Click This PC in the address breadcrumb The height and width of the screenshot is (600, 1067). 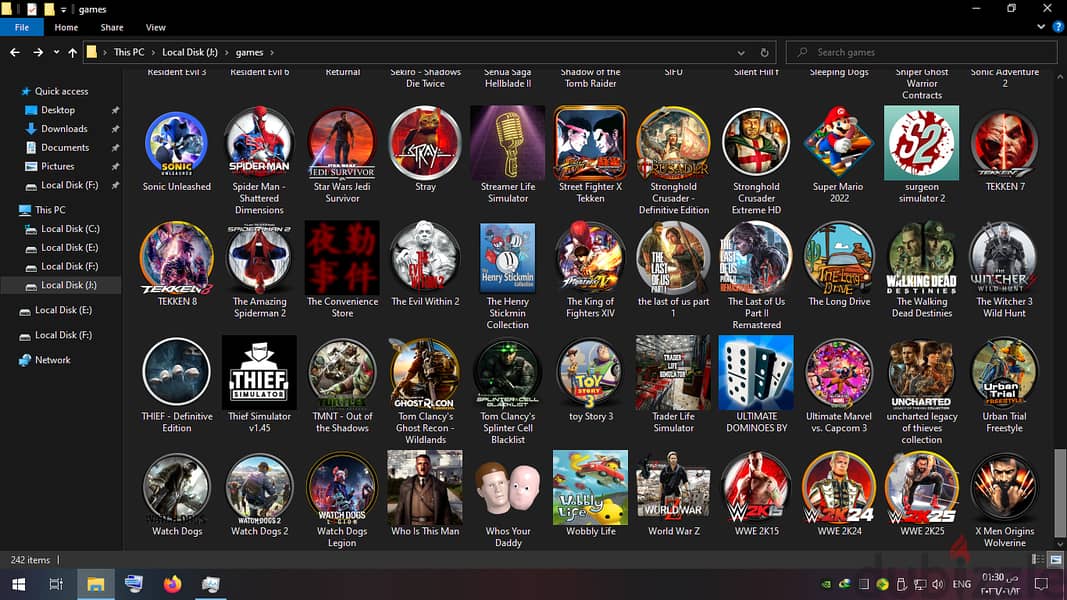click(x=129, y=52)
